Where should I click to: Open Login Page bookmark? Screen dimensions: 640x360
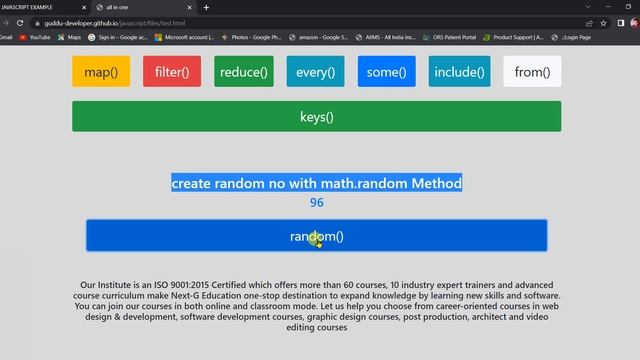click(x=571, y=37)
